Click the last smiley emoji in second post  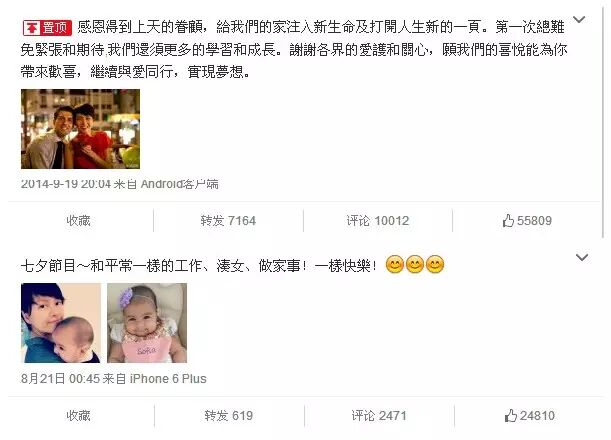click(x=435, y=265)
